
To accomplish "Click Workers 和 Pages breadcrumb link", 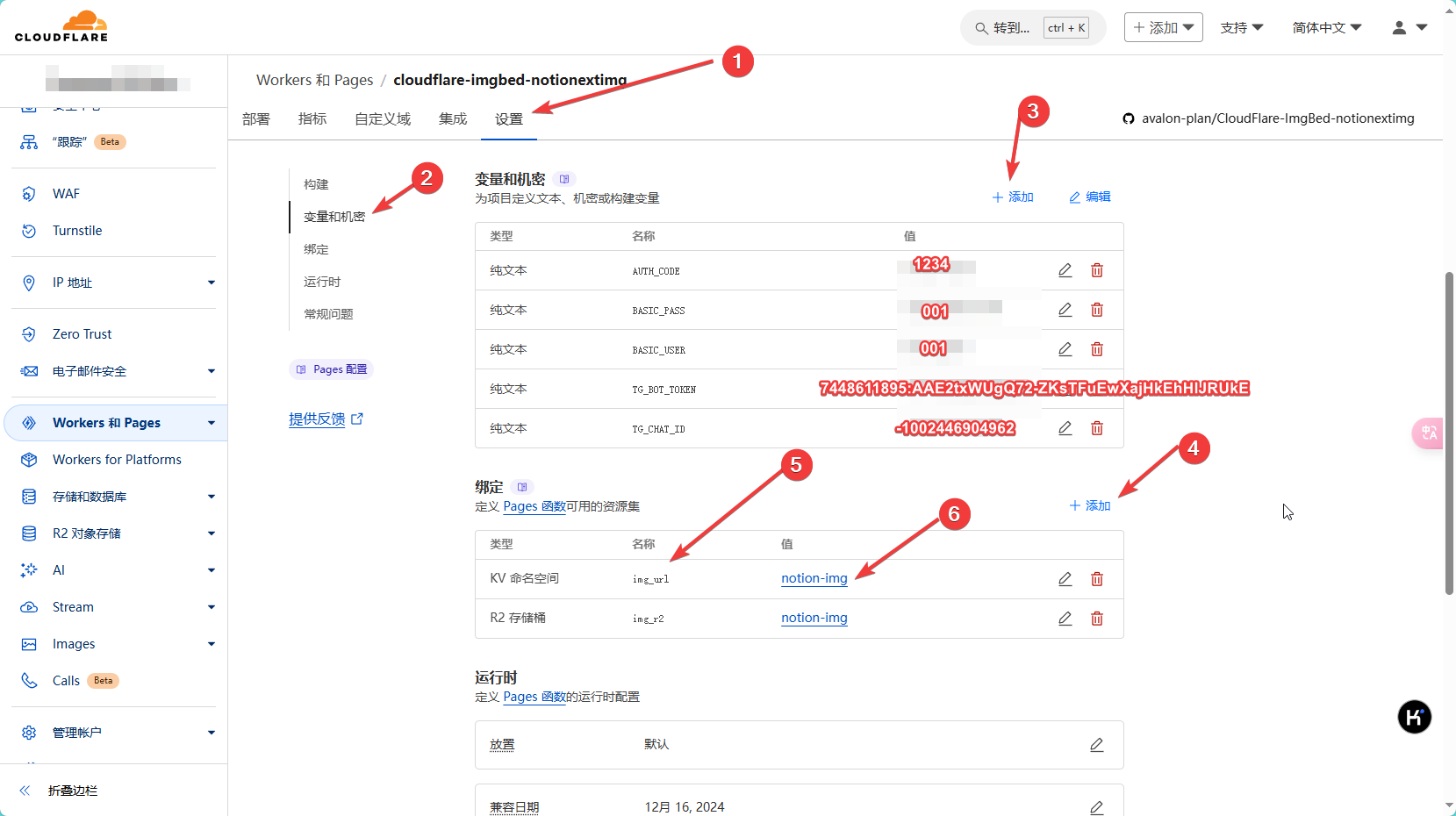I will [314, 80].
